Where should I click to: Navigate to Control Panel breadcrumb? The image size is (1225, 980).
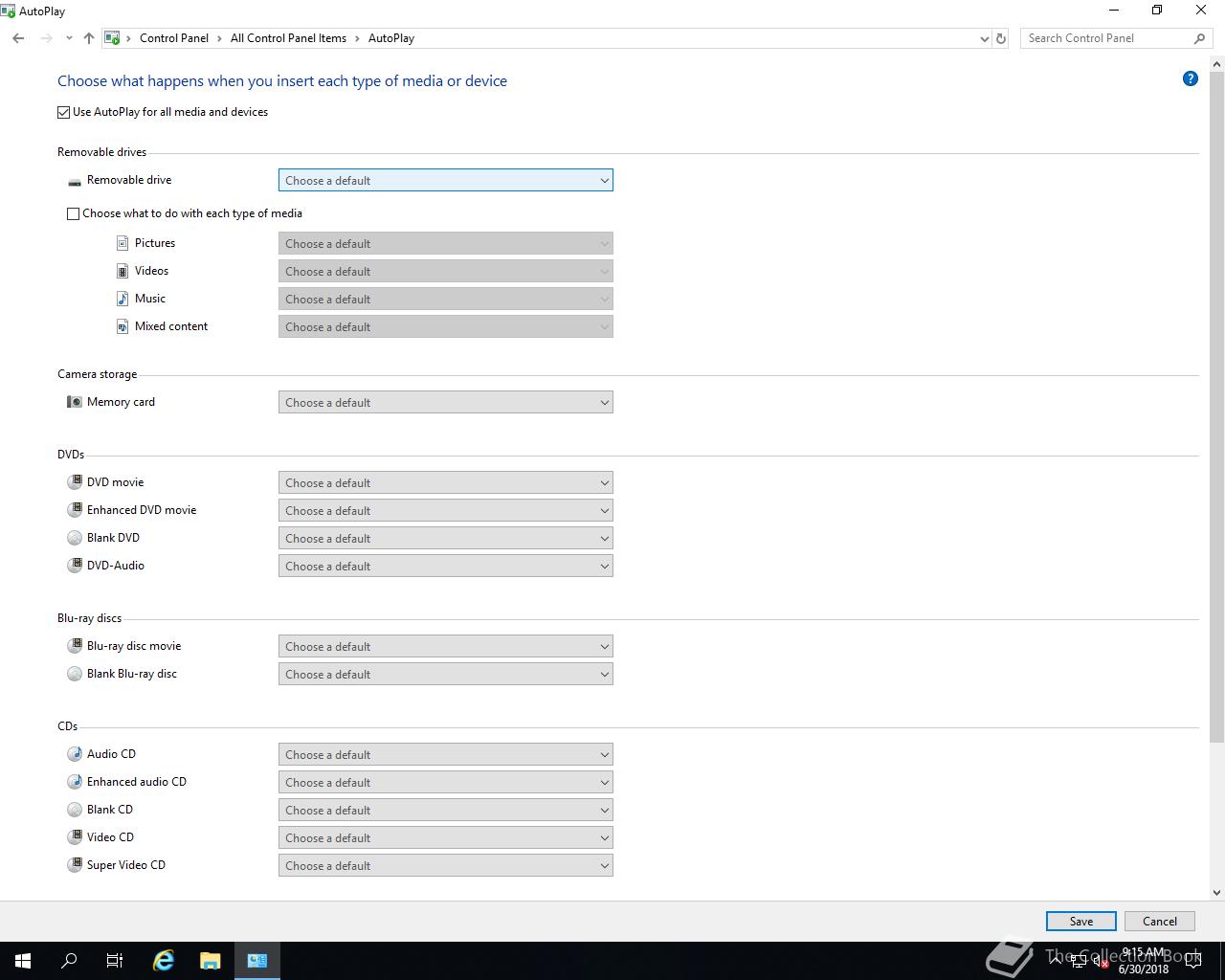pos(174,38)
